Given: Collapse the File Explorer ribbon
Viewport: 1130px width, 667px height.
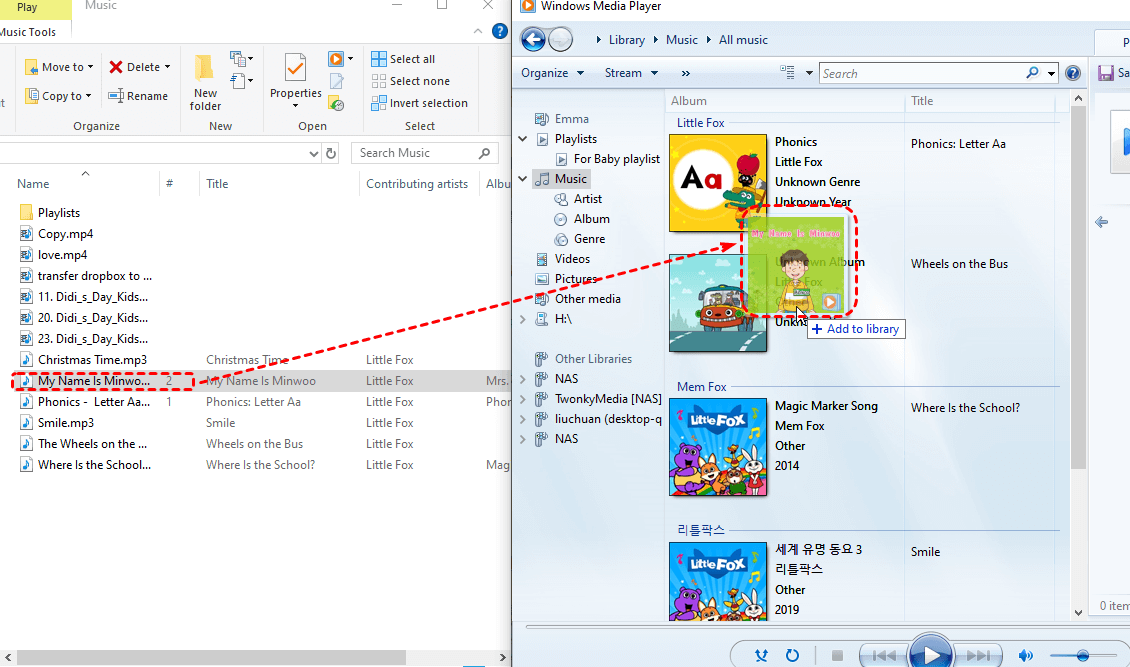Looking at the screenshot, I should 478,31.
